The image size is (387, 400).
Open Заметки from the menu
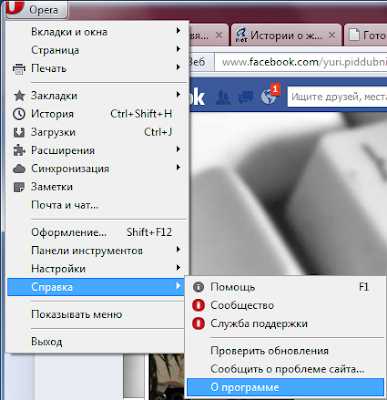pos(97,187)
